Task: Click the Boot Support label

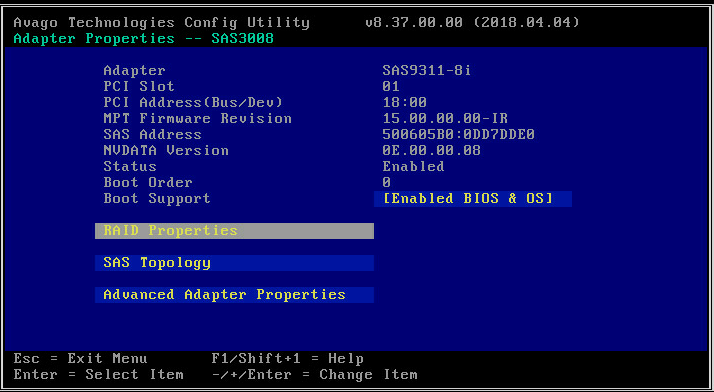Action: 157,199
